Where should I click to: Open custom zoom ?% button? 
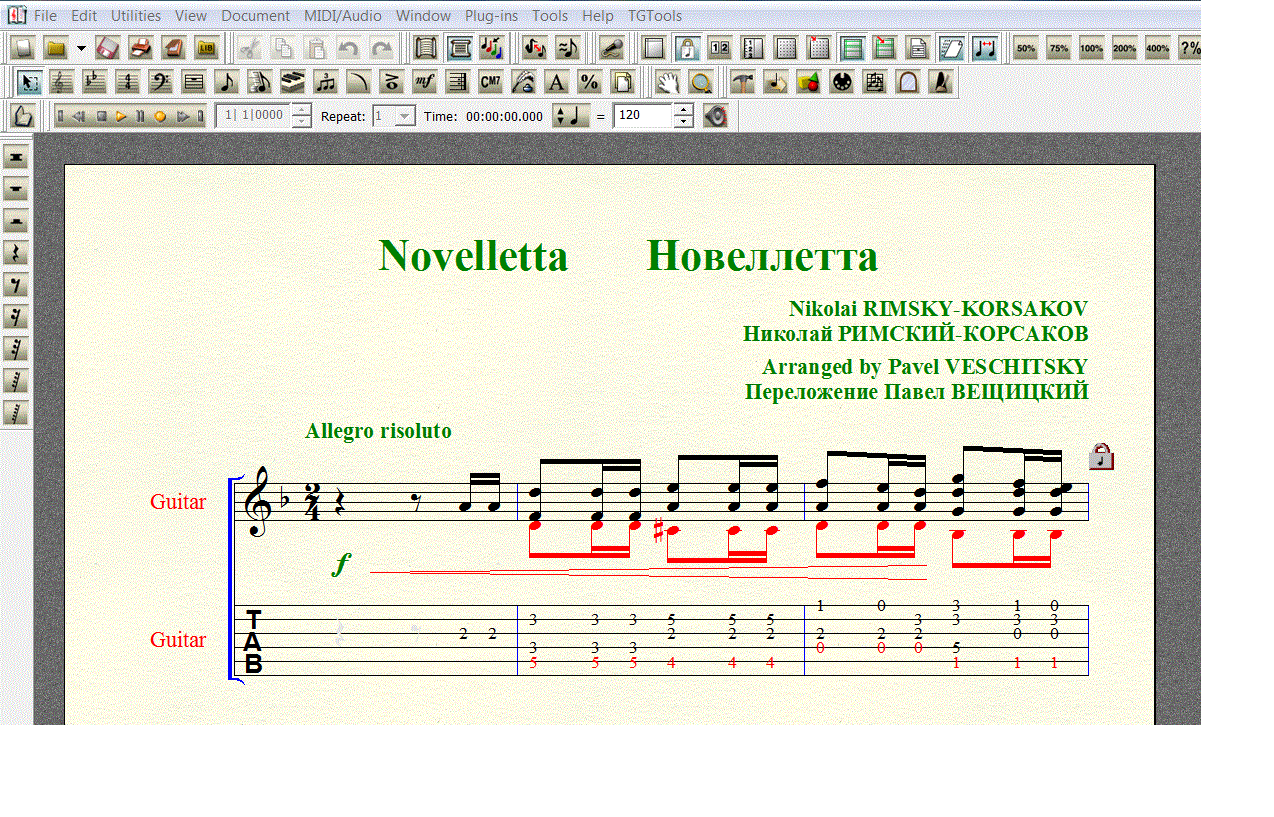tap(1190, 48)
